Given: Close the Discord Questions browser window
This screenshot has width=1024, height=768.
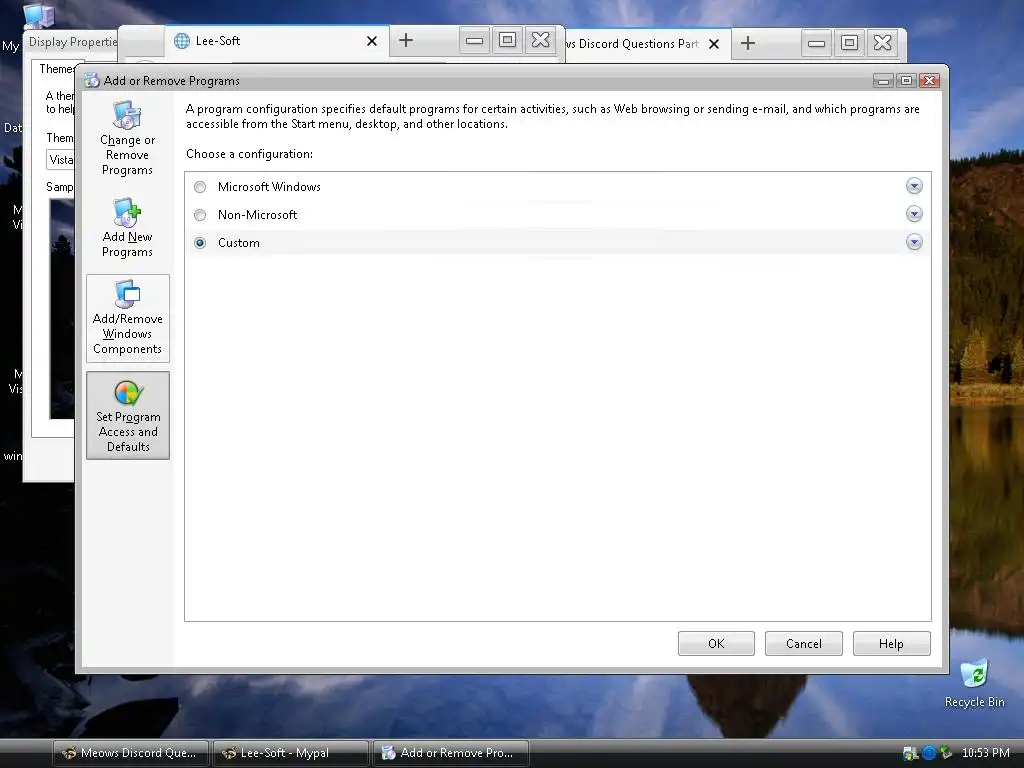Looking at the screenshot, I should [x=882, y=44].
